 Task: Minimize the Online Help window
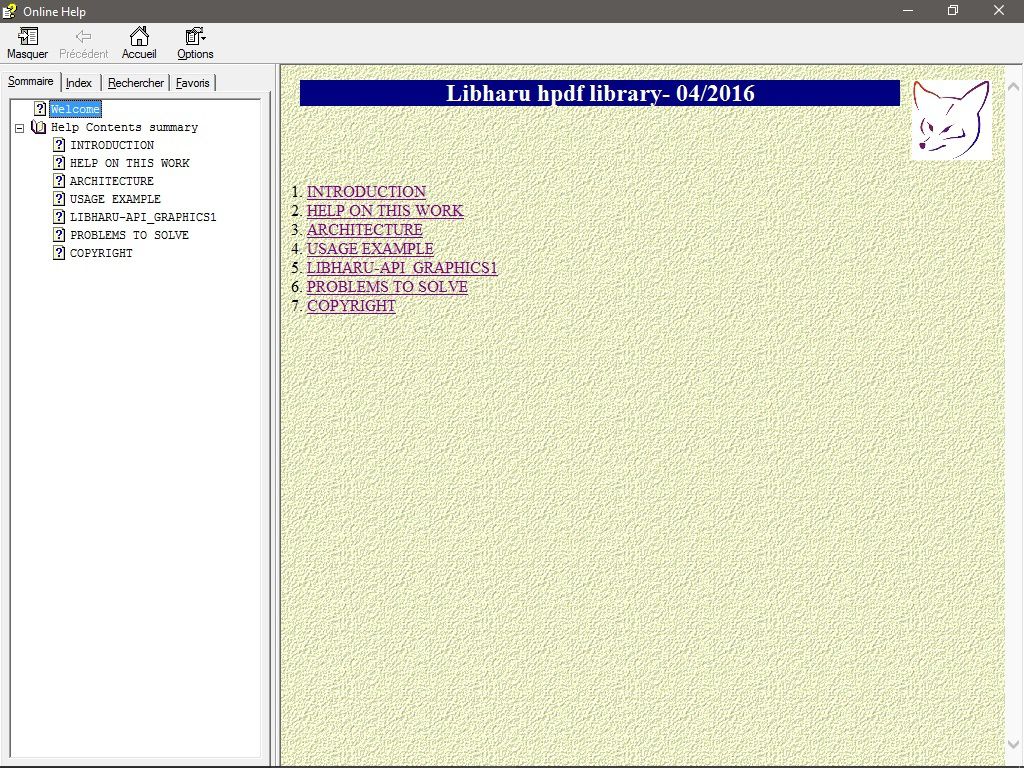[907, 10]
